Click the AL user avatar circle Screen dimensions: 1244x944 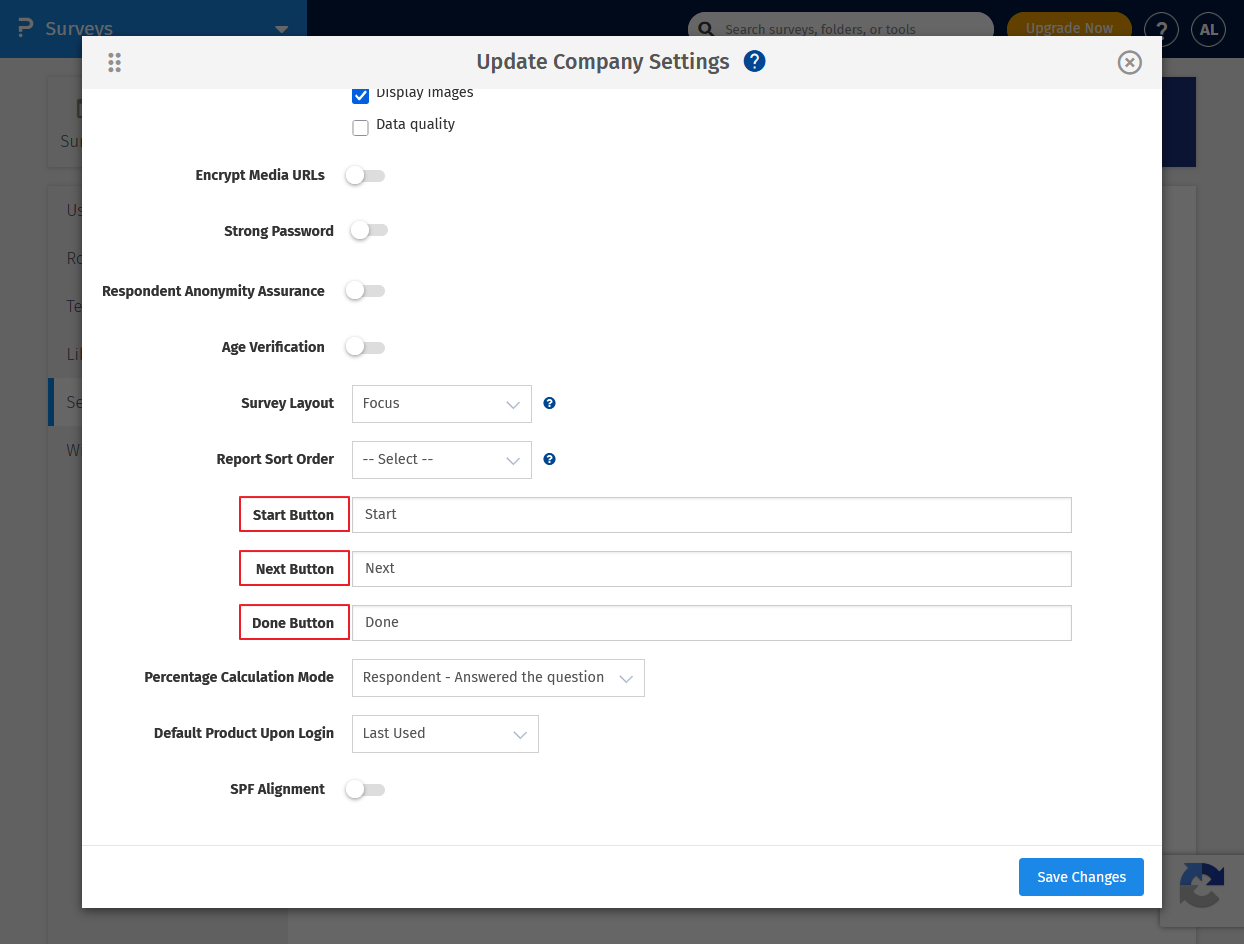(x=1208, y=29)
